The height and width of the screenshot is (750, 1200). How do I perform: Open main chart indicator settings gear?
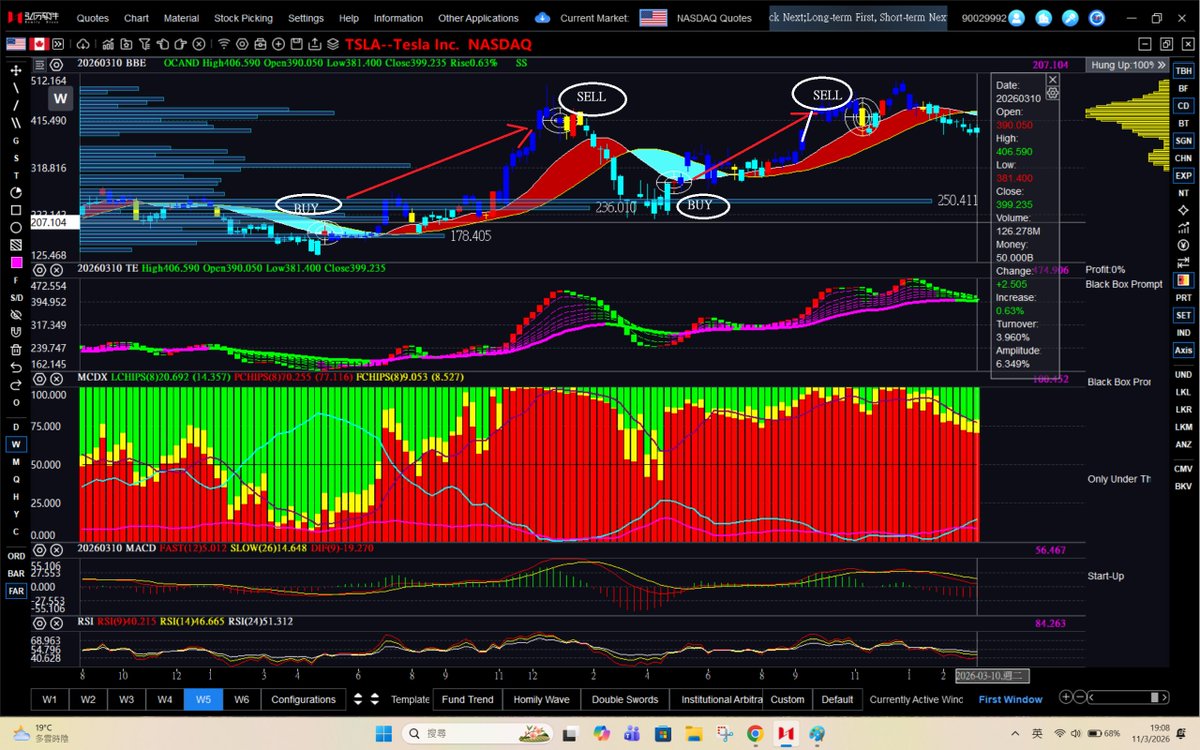click(56, 64)
